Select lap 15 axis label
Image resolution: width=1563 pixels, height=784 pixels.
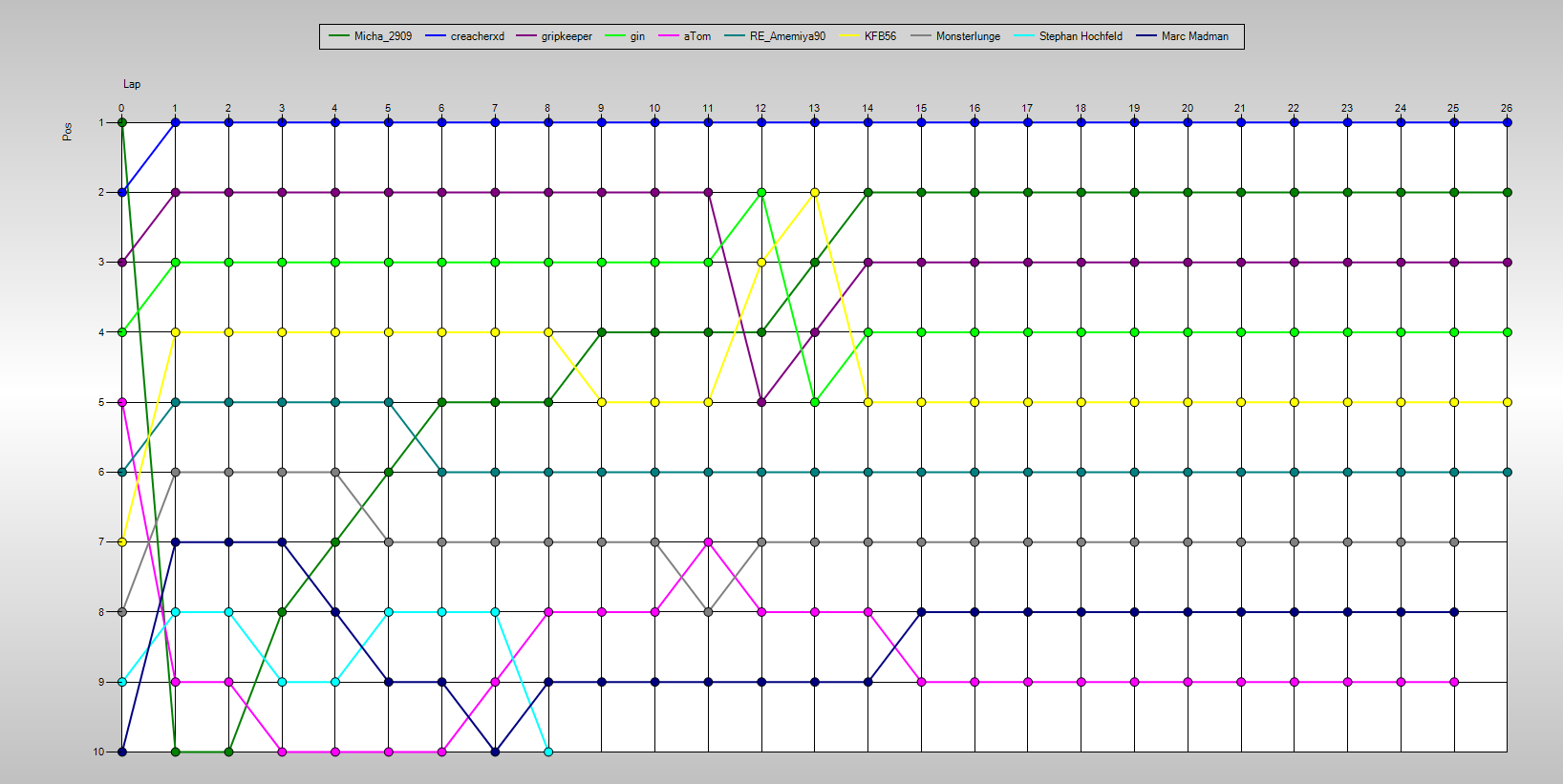pyautogui.click(x=921, y=108)
